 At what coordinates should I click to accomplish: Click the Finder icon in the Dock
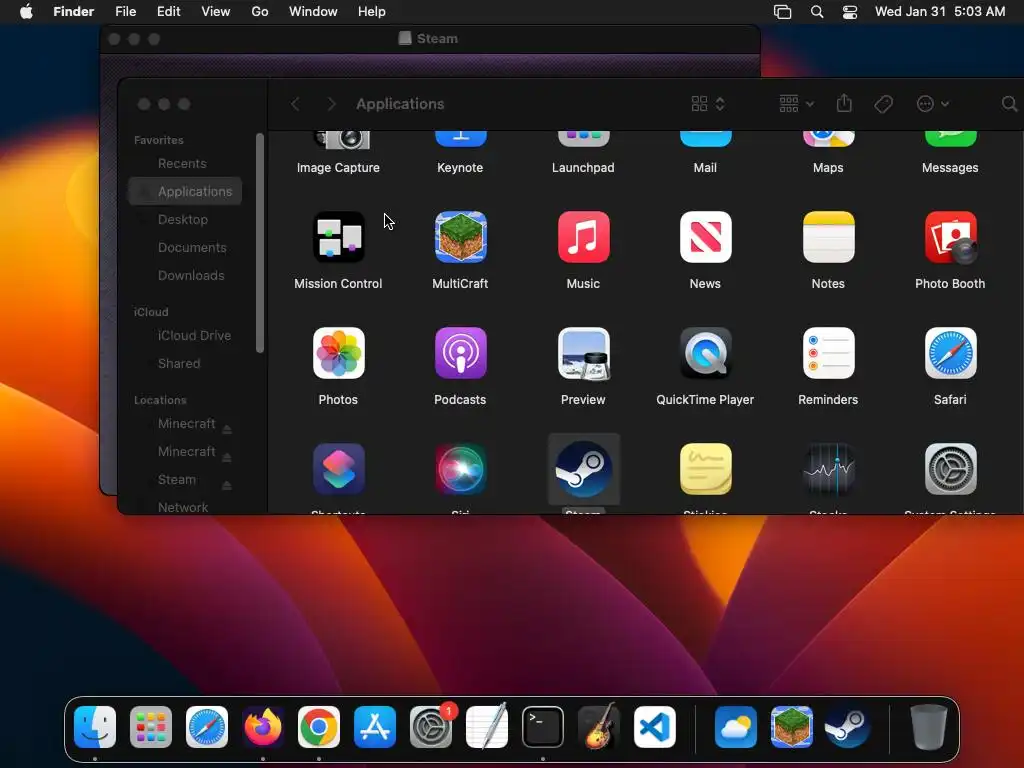pos(95,727)
